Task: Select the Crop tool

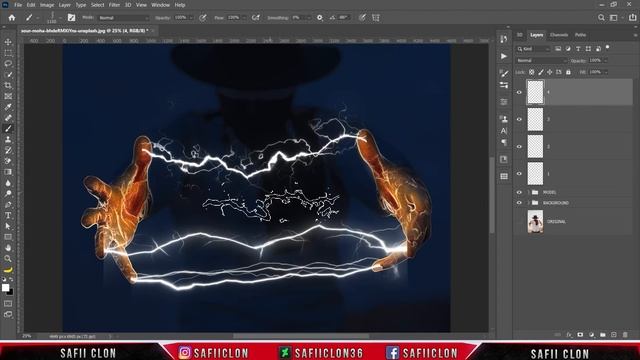Action: pos(8,85)
